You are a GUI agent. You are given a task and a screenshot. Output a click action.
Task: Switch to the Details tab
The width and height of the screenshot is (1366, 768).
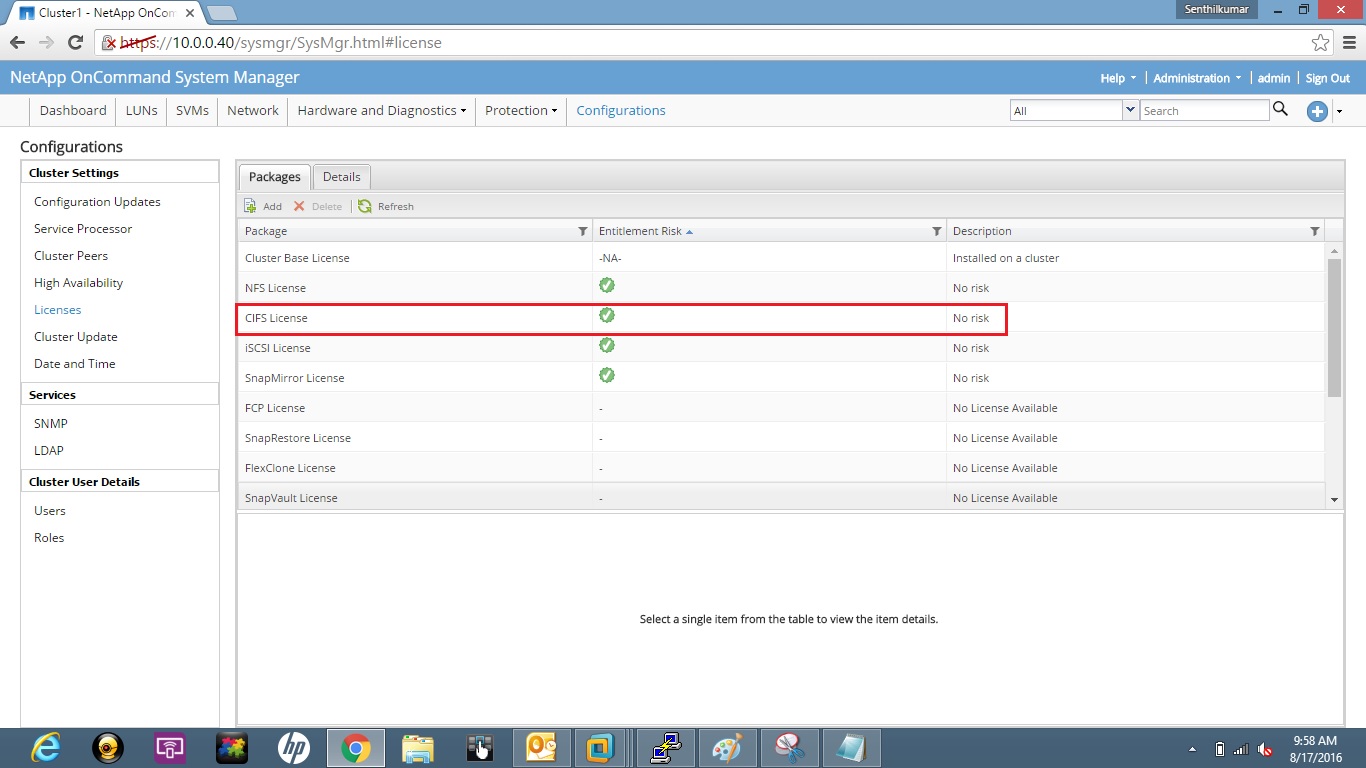click(x=341, y=176)
